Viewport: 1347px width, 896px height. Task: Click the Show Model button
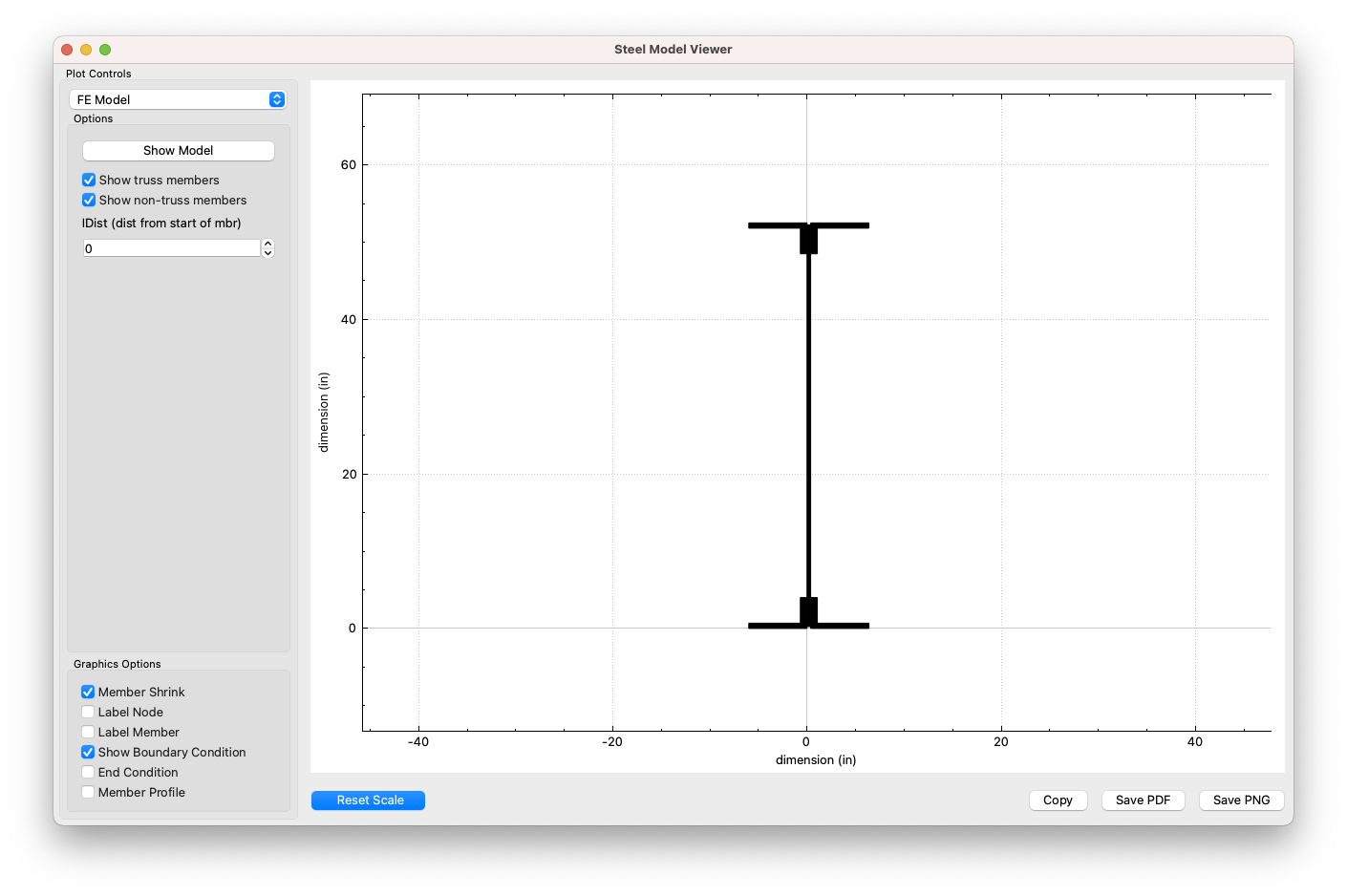click(x=178, y=151)
